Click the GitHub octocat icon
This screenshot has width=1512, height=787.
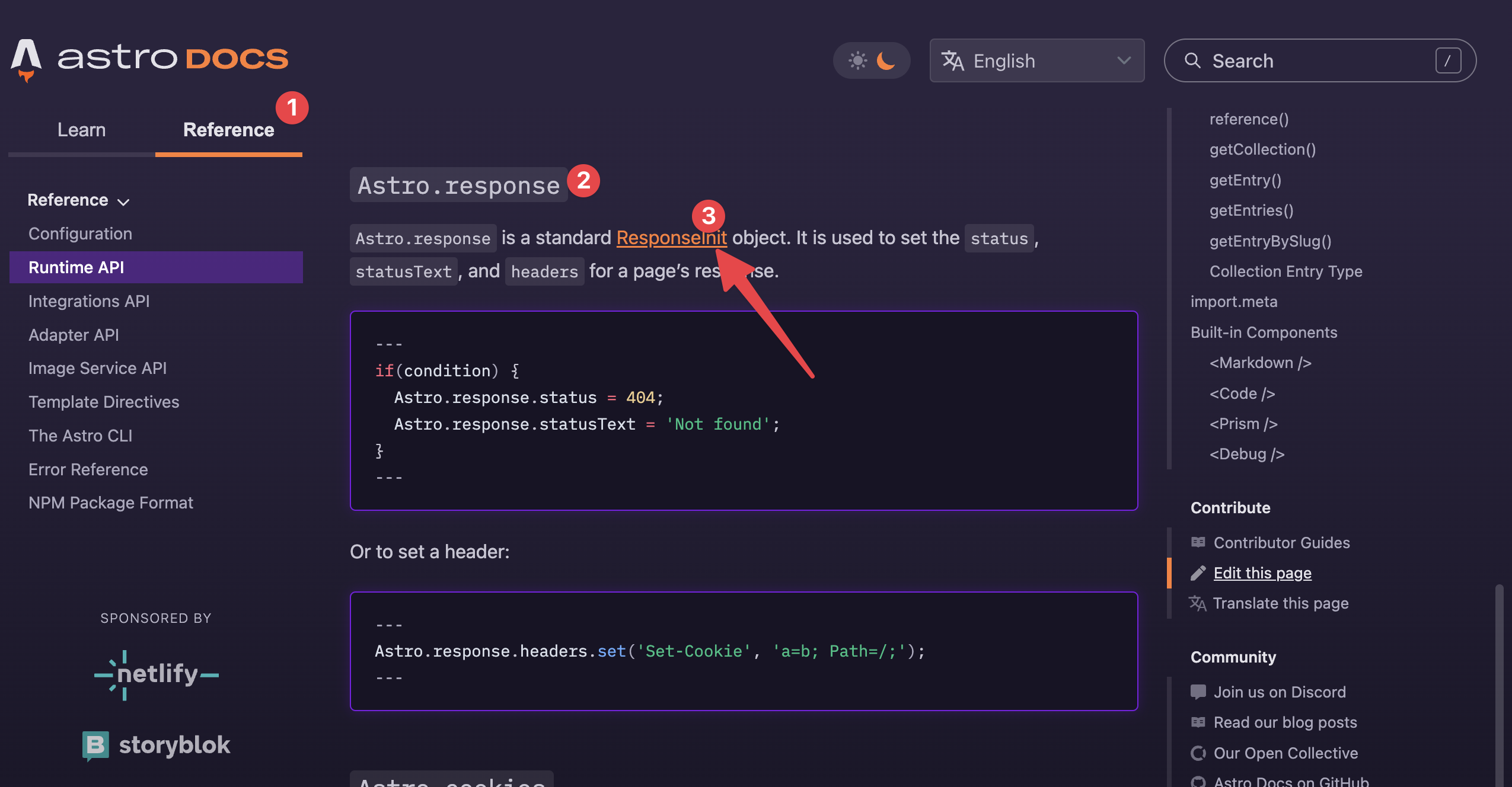(x=1198, y=782)
